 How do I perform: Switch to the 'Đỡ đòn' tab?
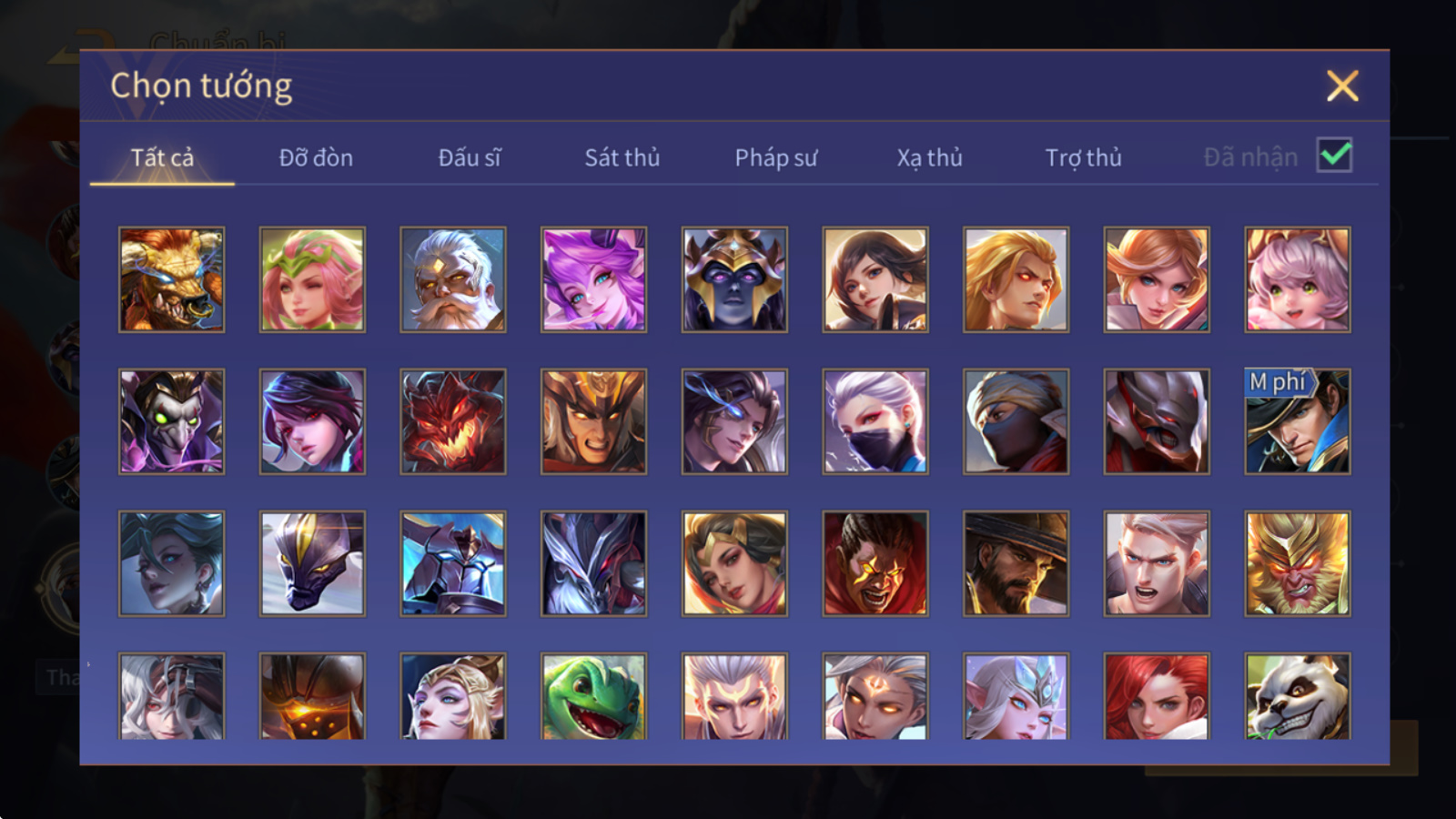tap(316, 157)
